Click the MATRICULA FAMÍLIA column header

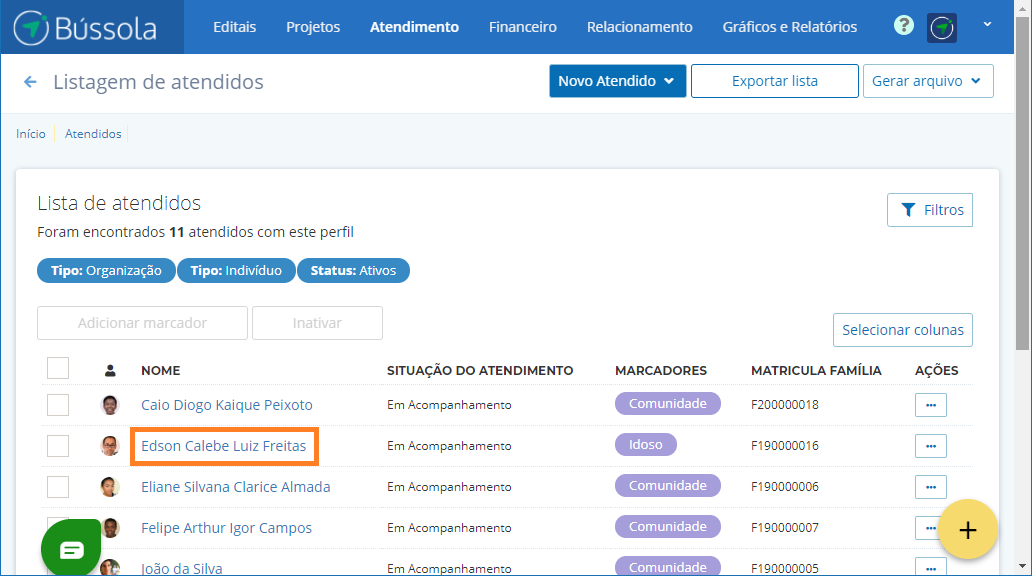(816, 371)
